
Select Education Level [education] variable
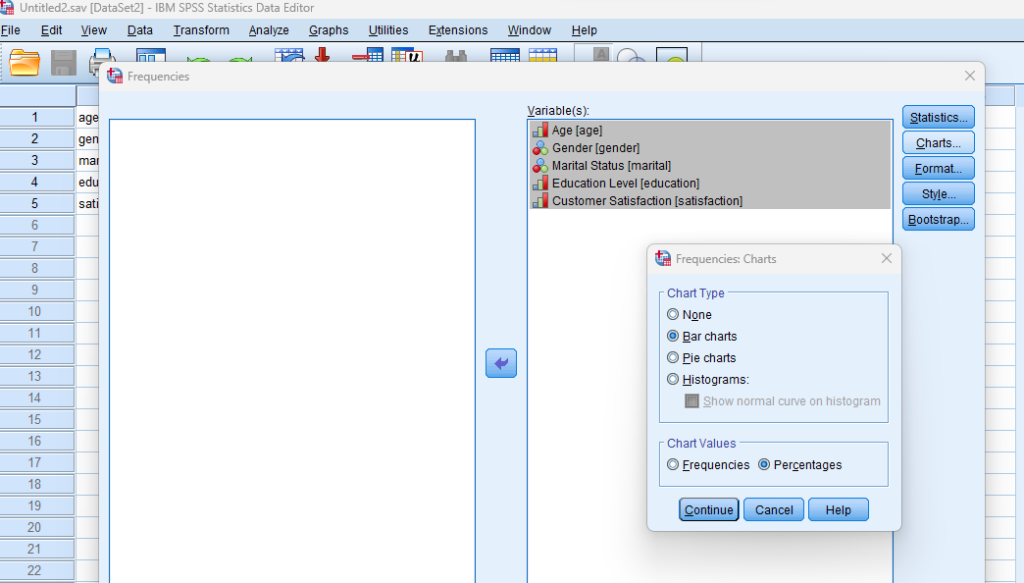[x=625, y=183]
